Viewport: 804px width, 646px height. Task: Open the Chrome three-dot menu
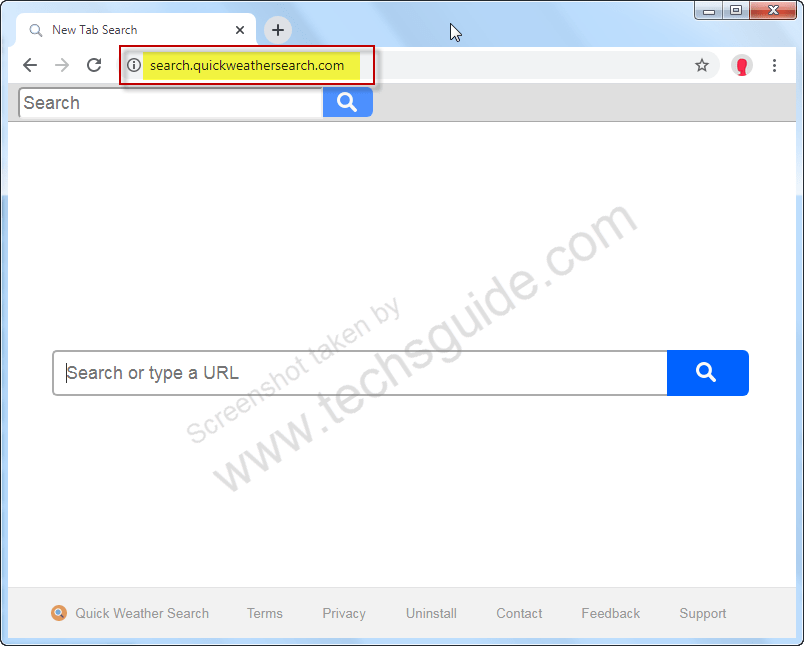[x=774, y=65]
